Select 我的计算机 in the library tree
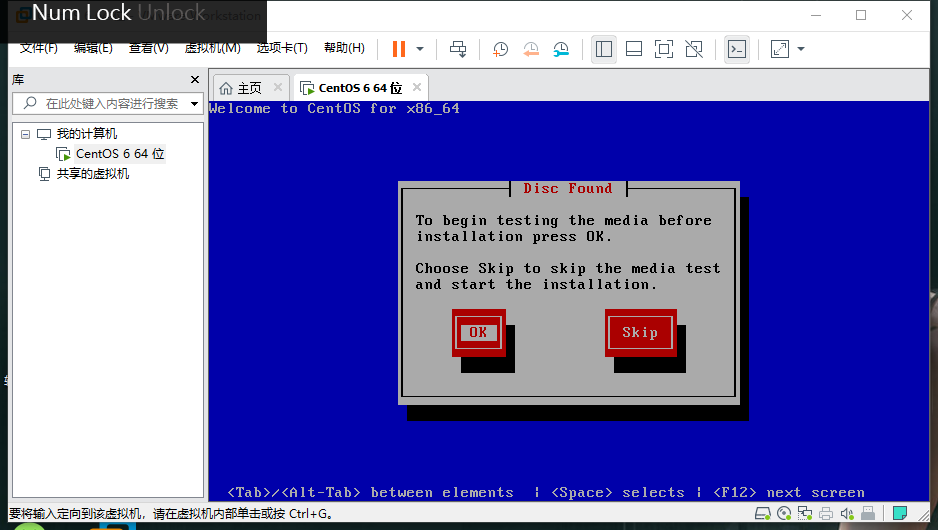Viewport: 938px width, 530px height. [x=87, y=133]
